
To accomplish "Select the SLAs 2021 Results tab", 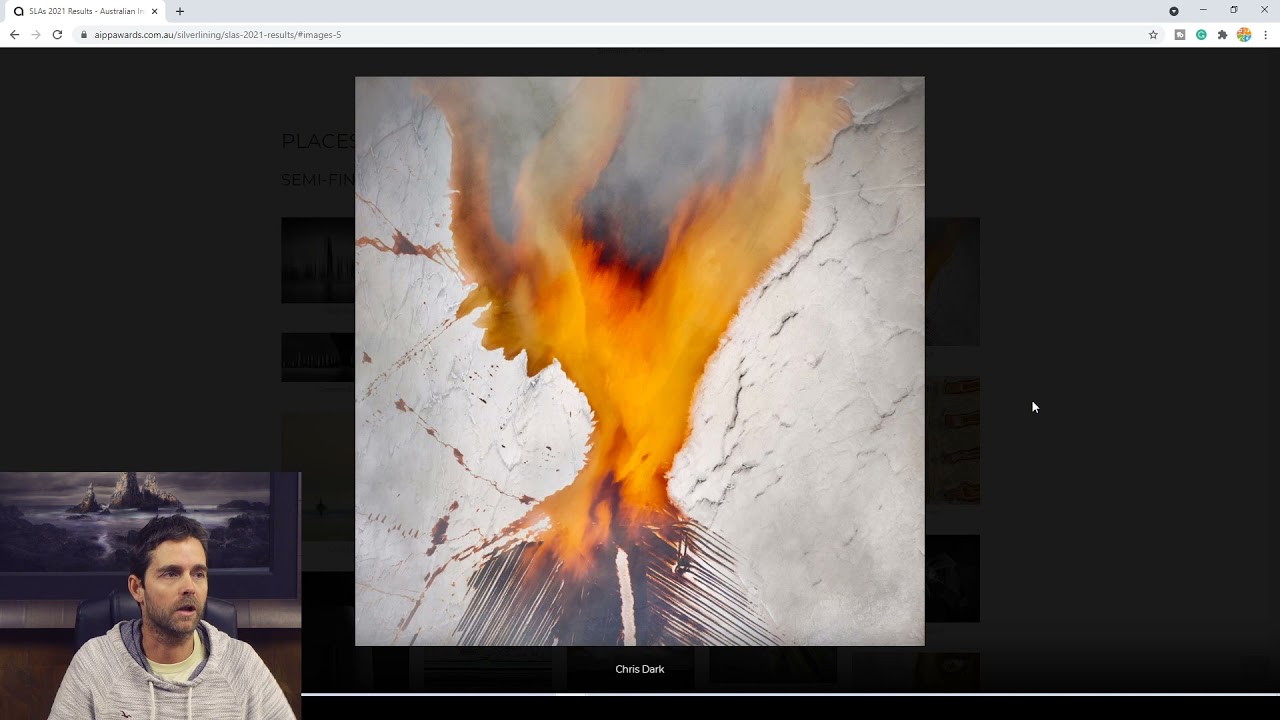I will 84,11.
